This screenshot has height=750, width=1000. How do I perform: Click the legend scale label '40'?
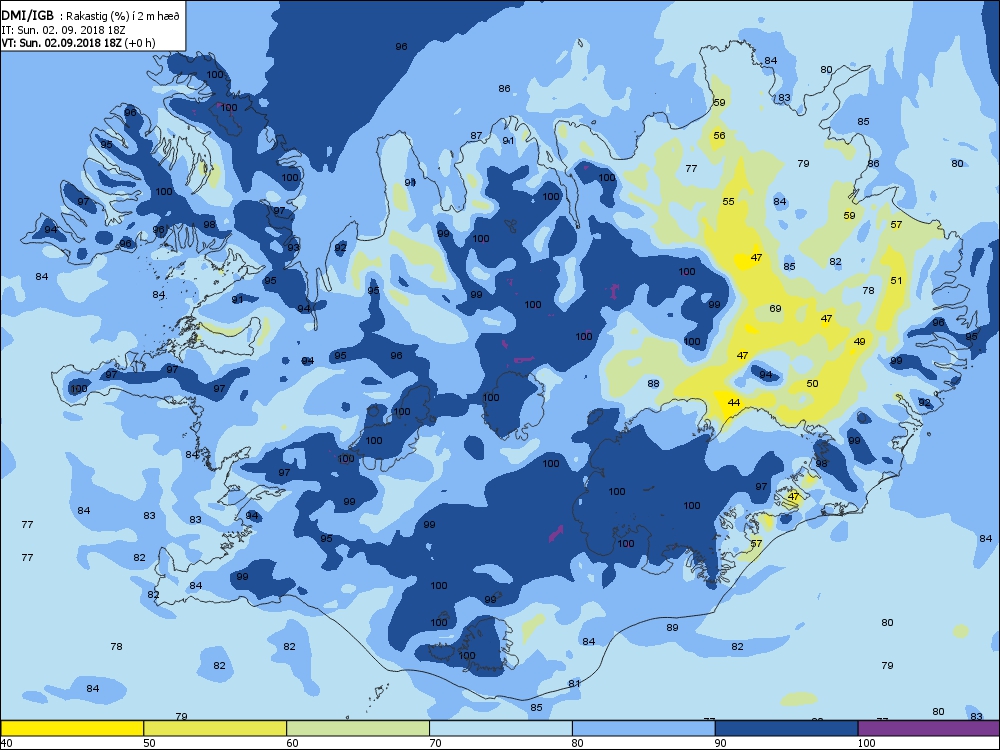pyautogui.click(x=6, y=743)
